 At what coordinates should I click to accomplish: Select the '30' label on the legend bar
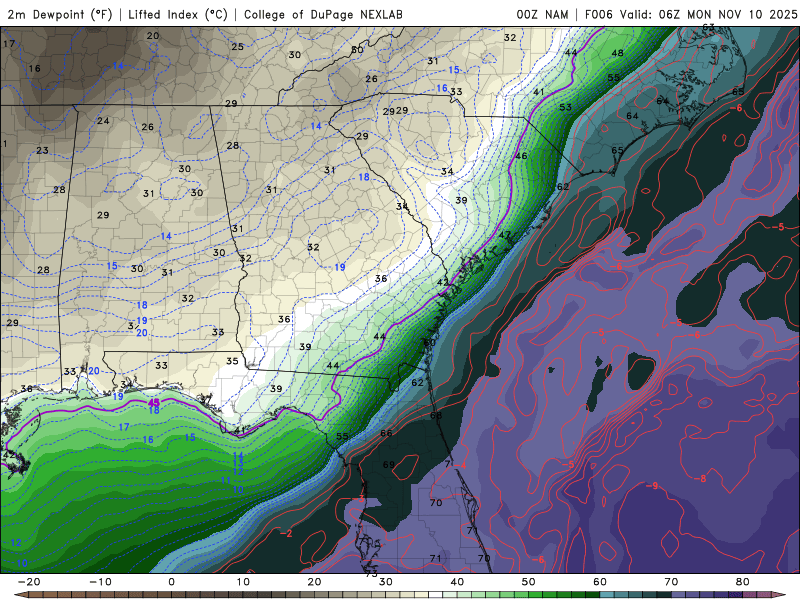pos(386,582)
